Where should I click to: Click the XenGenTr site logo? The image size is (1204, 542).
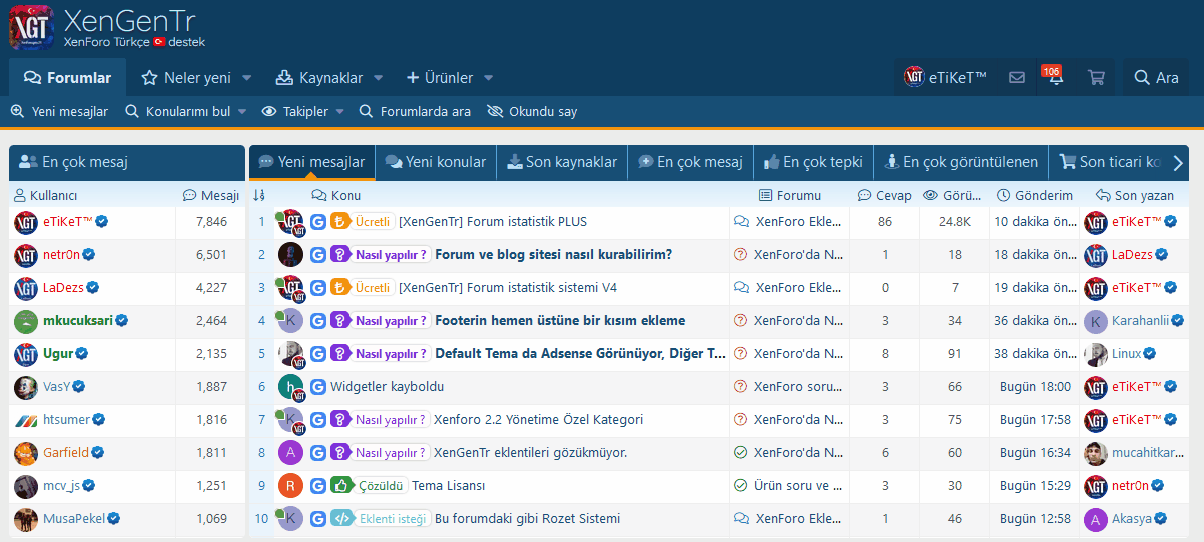(x=31, y=28)
